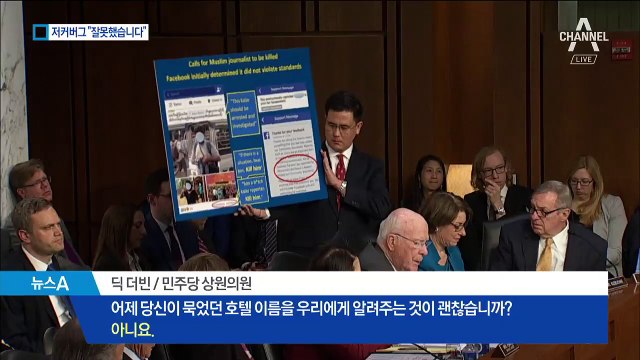Click the 뉴스A program logo
The height and width of the screenshot is (360, 640).
(49, 283)
